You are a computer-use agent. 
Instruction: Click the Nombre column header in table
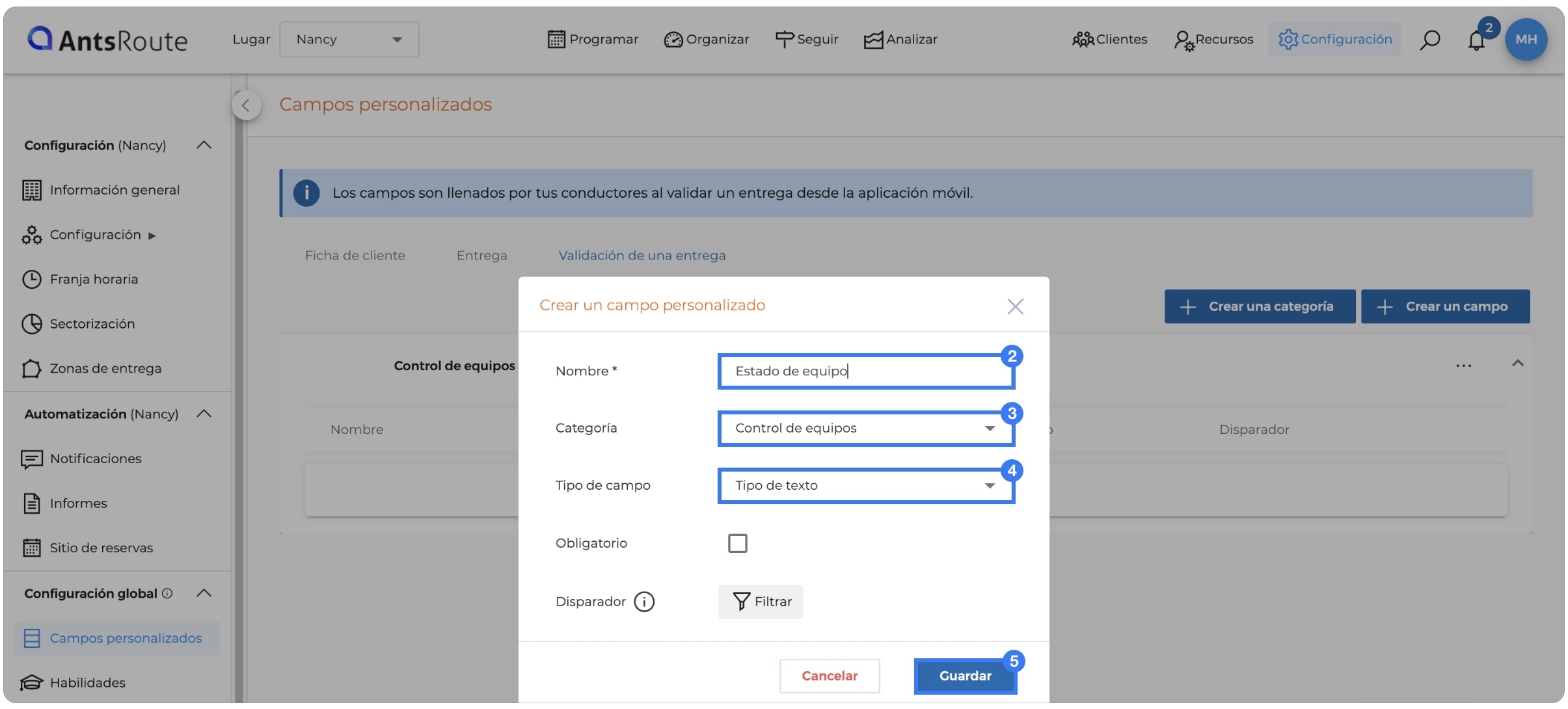(x=357, y=429)
